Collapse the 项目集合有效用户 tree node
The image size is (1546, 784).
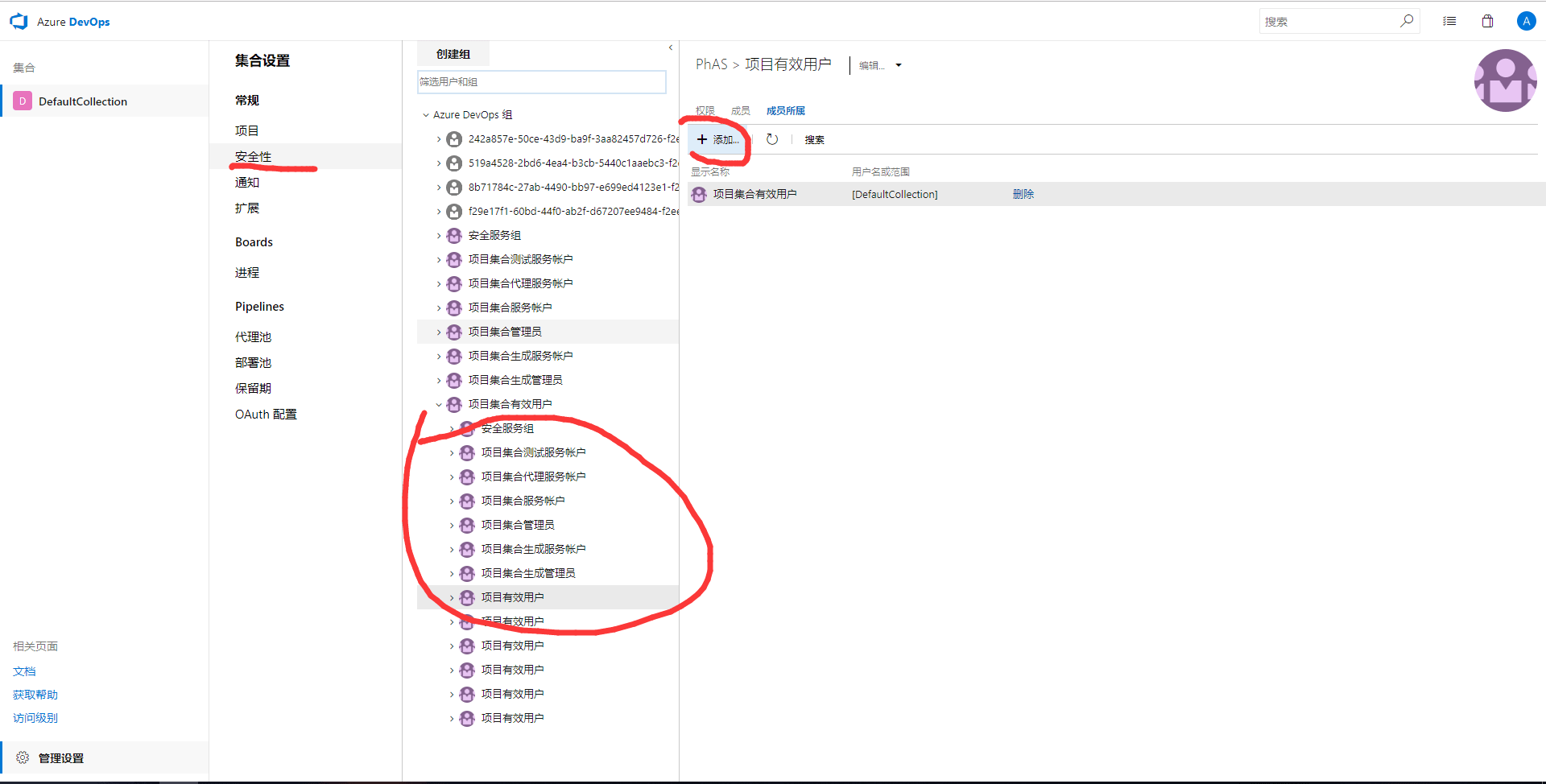439,404
